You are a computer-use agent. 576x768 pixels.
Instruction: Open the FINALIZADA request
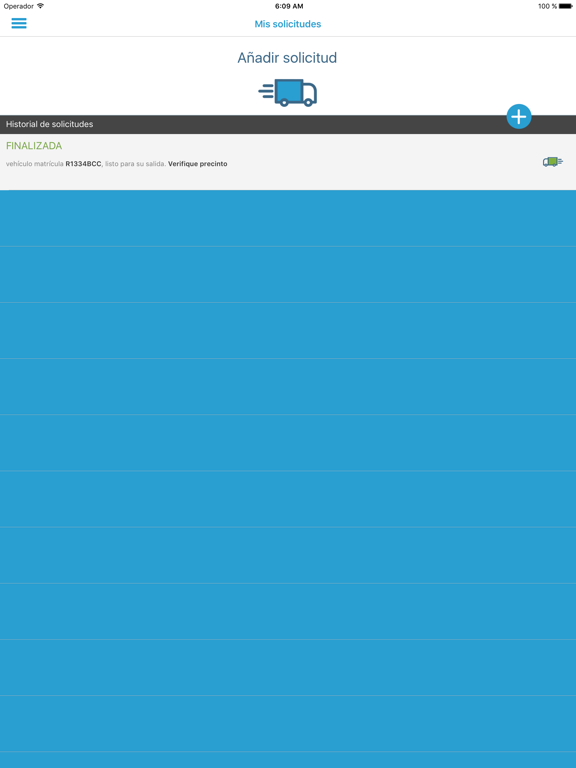(x=288, y=162)
